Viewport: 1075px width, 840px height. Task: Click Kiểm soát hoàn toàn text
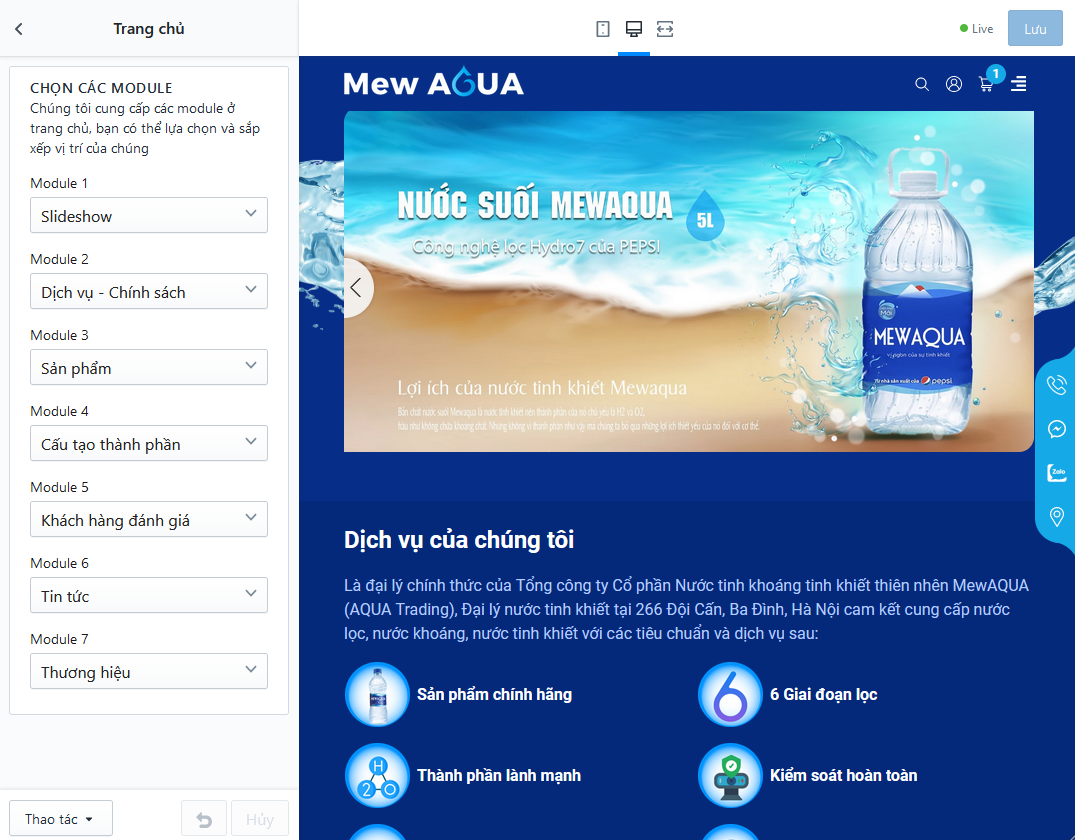point(843,776)
